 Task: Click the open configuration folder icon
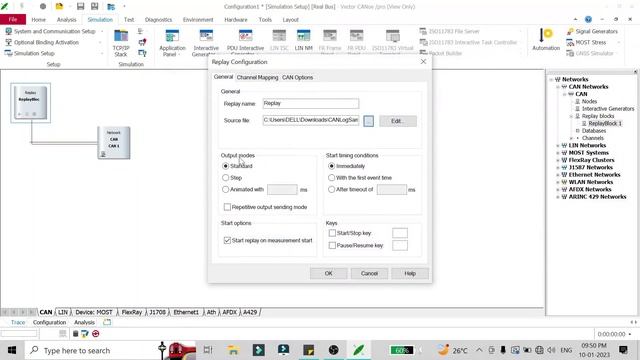point(59,7)
